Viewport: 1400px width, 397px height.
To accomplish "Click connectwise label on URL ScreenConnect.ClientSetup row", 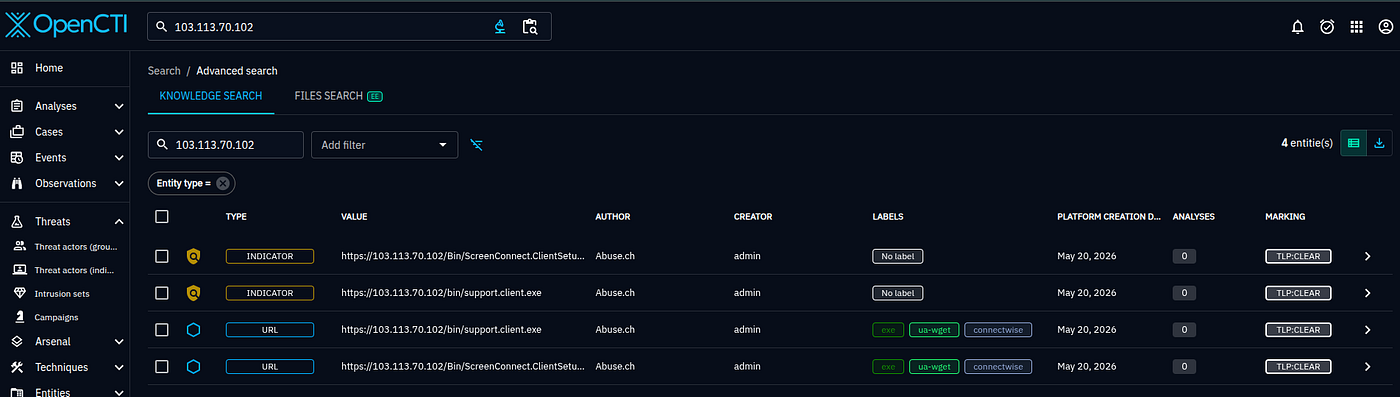I will click(x=998, y=367).
